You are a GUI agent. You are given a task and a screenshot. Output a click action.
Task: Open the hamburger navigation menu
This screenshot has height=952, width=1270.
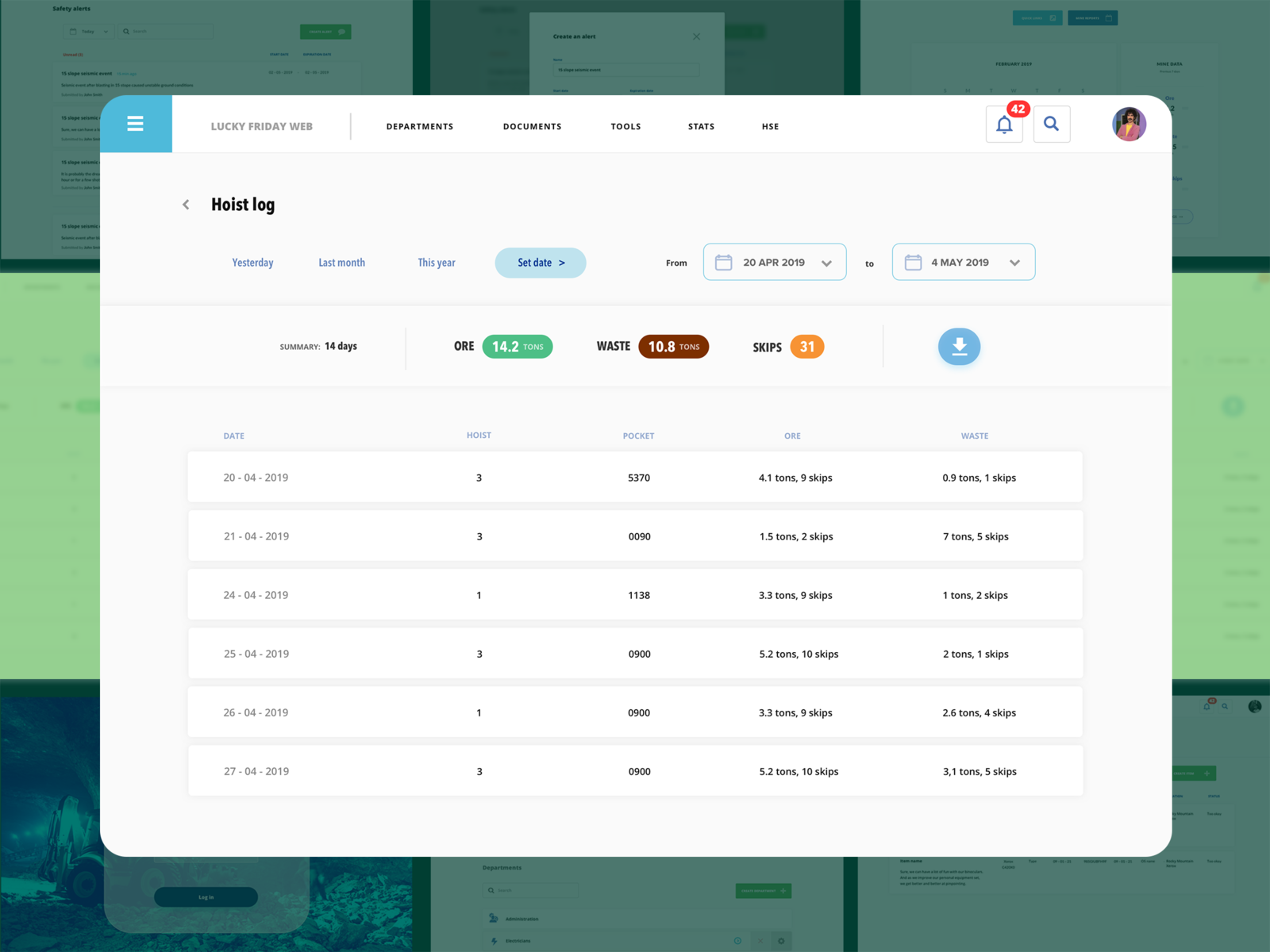(x=136, y=124)
